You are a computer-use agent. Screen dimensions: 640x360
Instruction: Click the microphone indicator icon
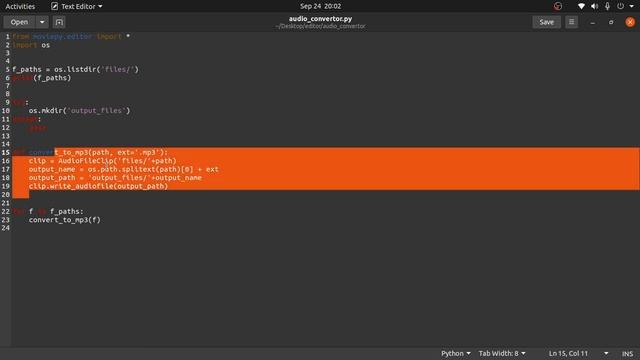pos(607,6)
